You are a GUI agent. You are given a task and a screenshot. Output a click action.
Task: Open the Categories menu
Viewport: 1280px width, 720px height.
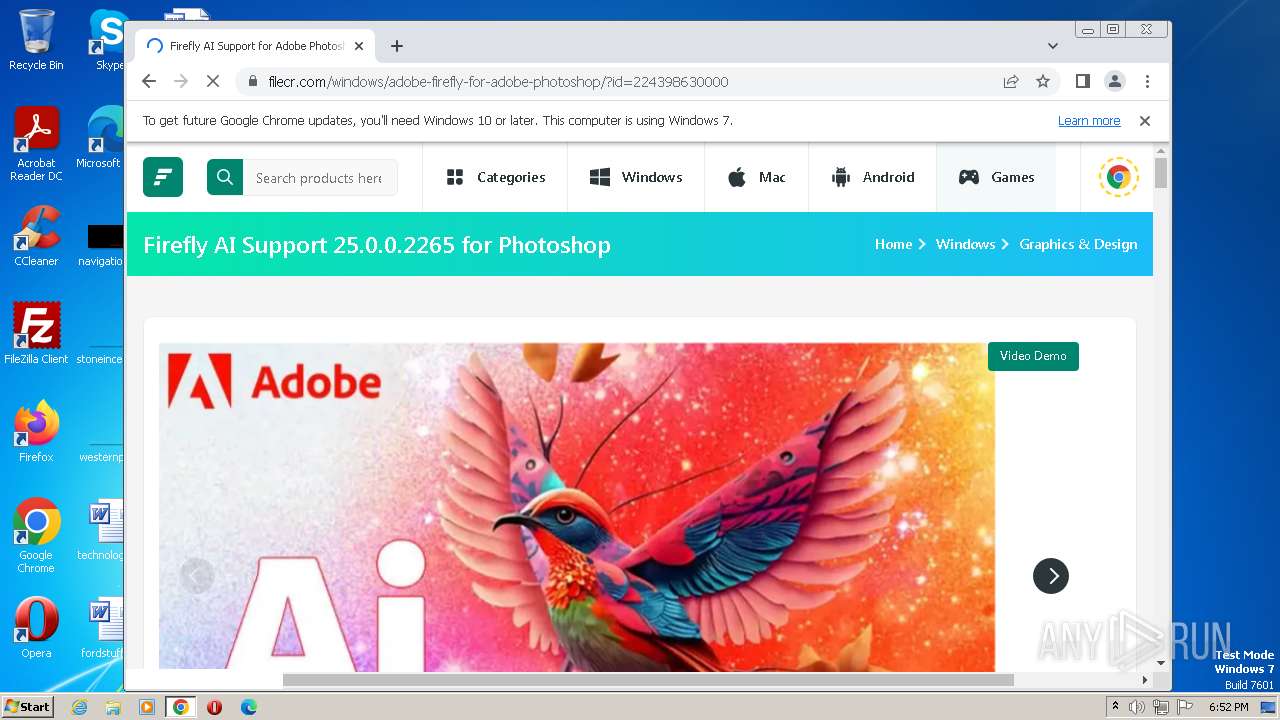coord(495,177)
